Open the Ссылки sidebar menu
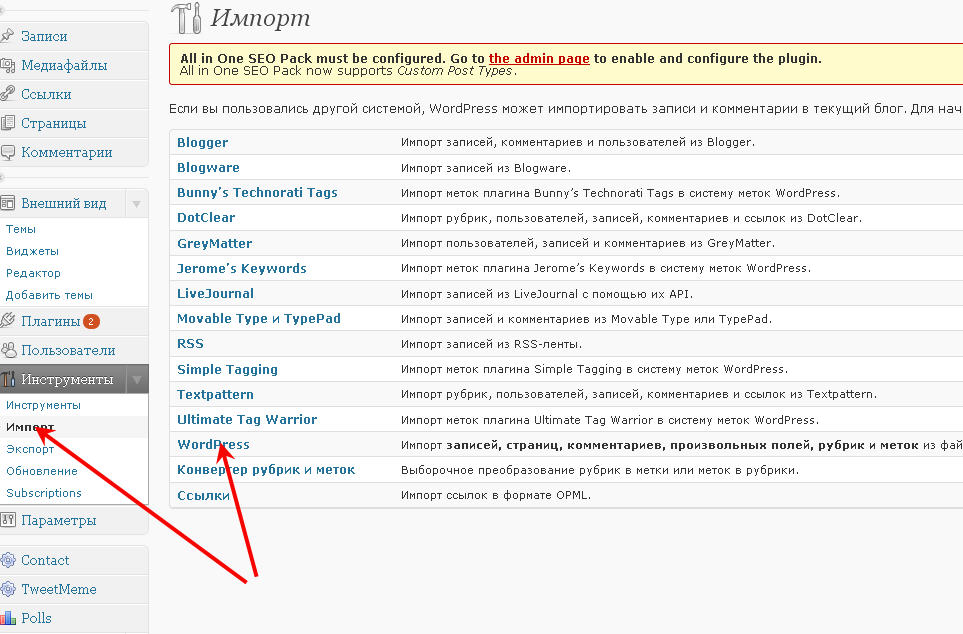The height and width of the screenshot is (634, 963). (46, 94)
